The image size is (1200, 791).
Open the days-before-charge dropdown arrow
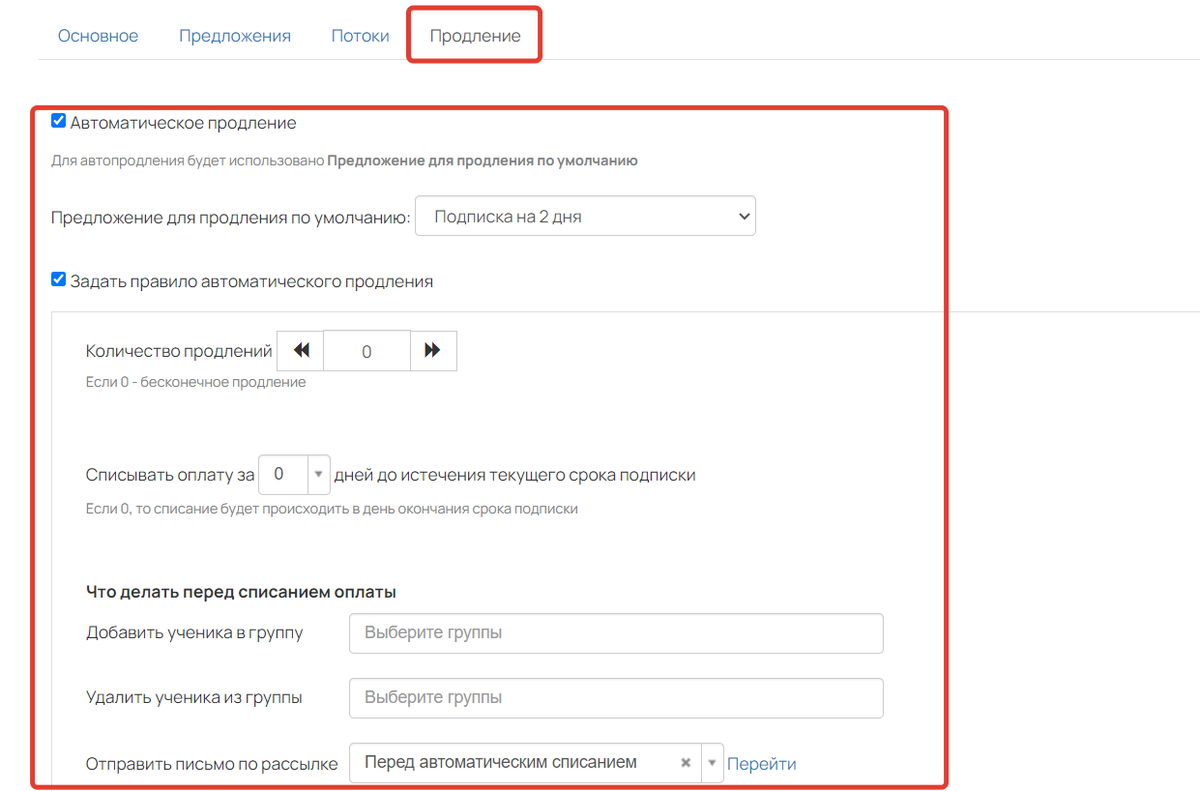click(x=319, y=474)
